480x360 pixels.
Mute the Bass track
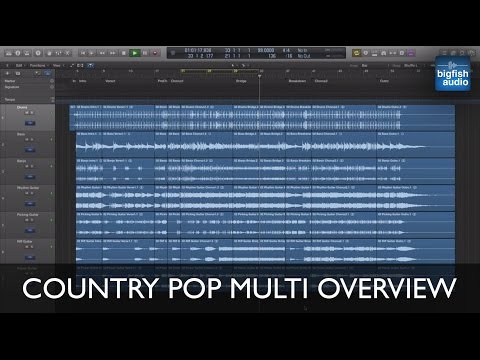[x=27, y=140]
